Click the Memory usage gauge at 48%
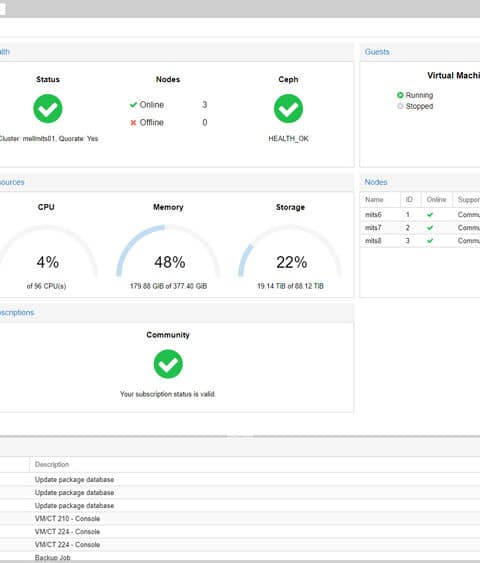This screenshot has height=563, width=480. coord(168,251)
